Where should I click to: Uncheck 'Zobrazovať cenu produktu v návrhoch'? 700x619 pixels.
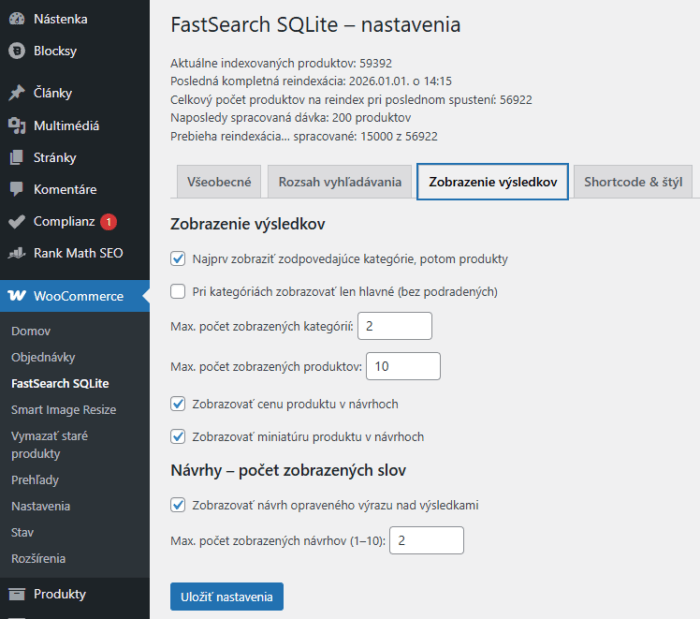(x=178, y=404)
